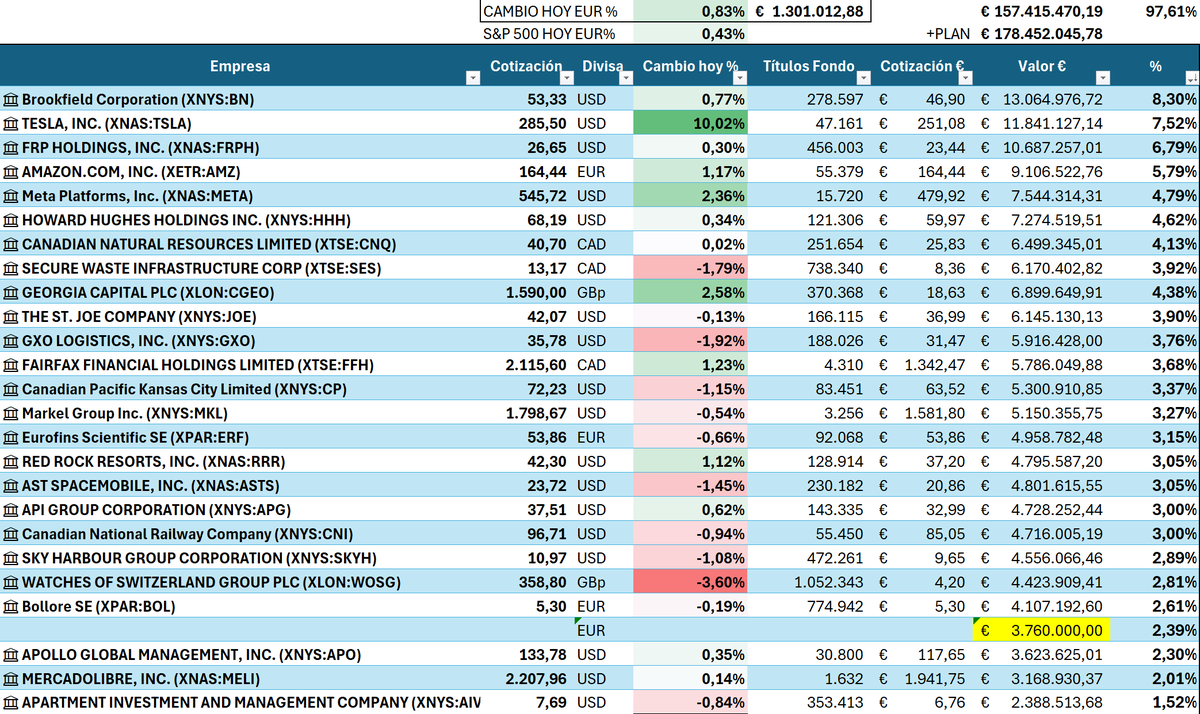Select Georgia Capital 2,58% change cell

pyautogui.click(x=691, y=293)
